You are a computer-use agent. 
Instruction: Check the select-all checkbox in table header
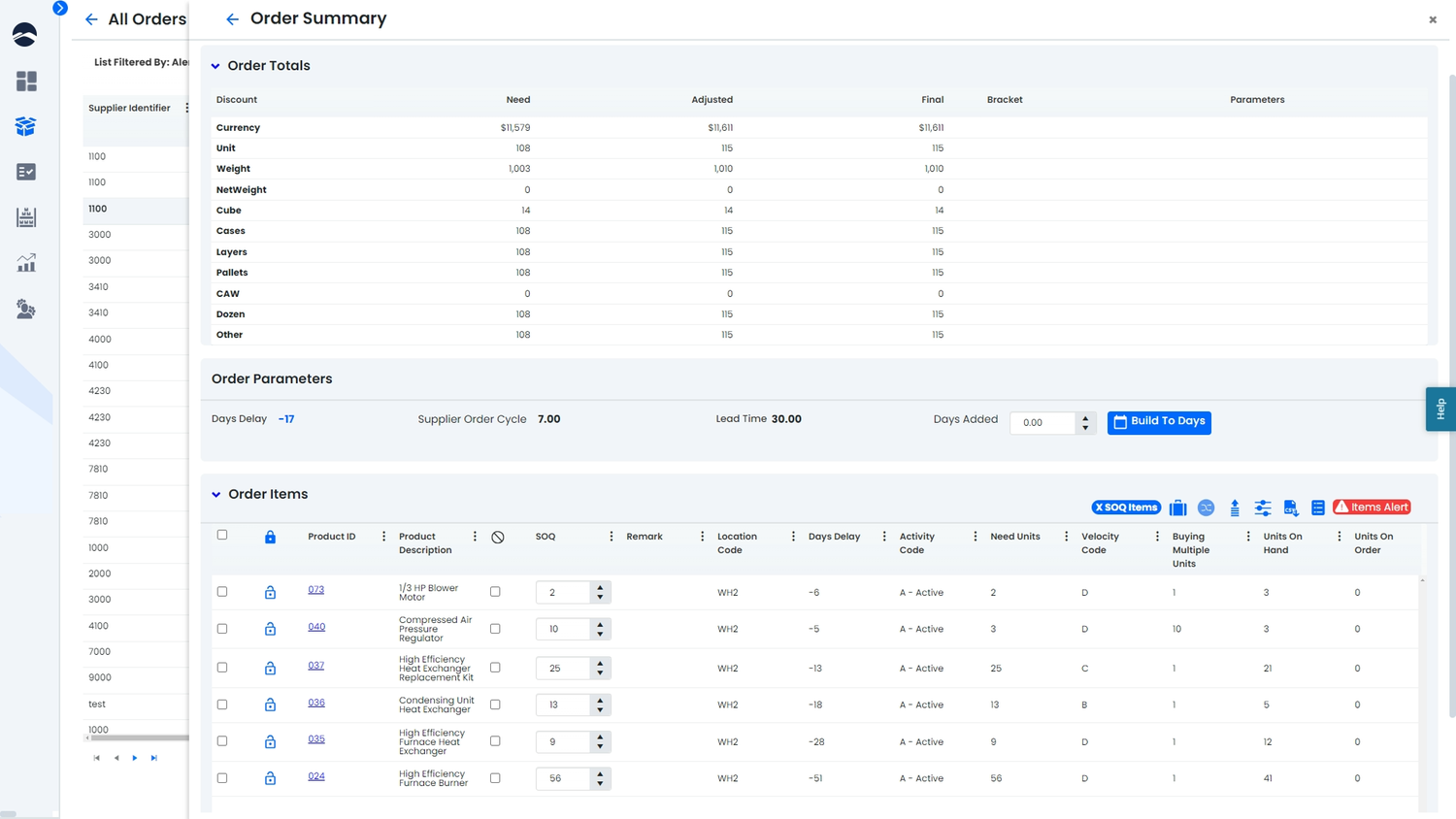point(222,536)
